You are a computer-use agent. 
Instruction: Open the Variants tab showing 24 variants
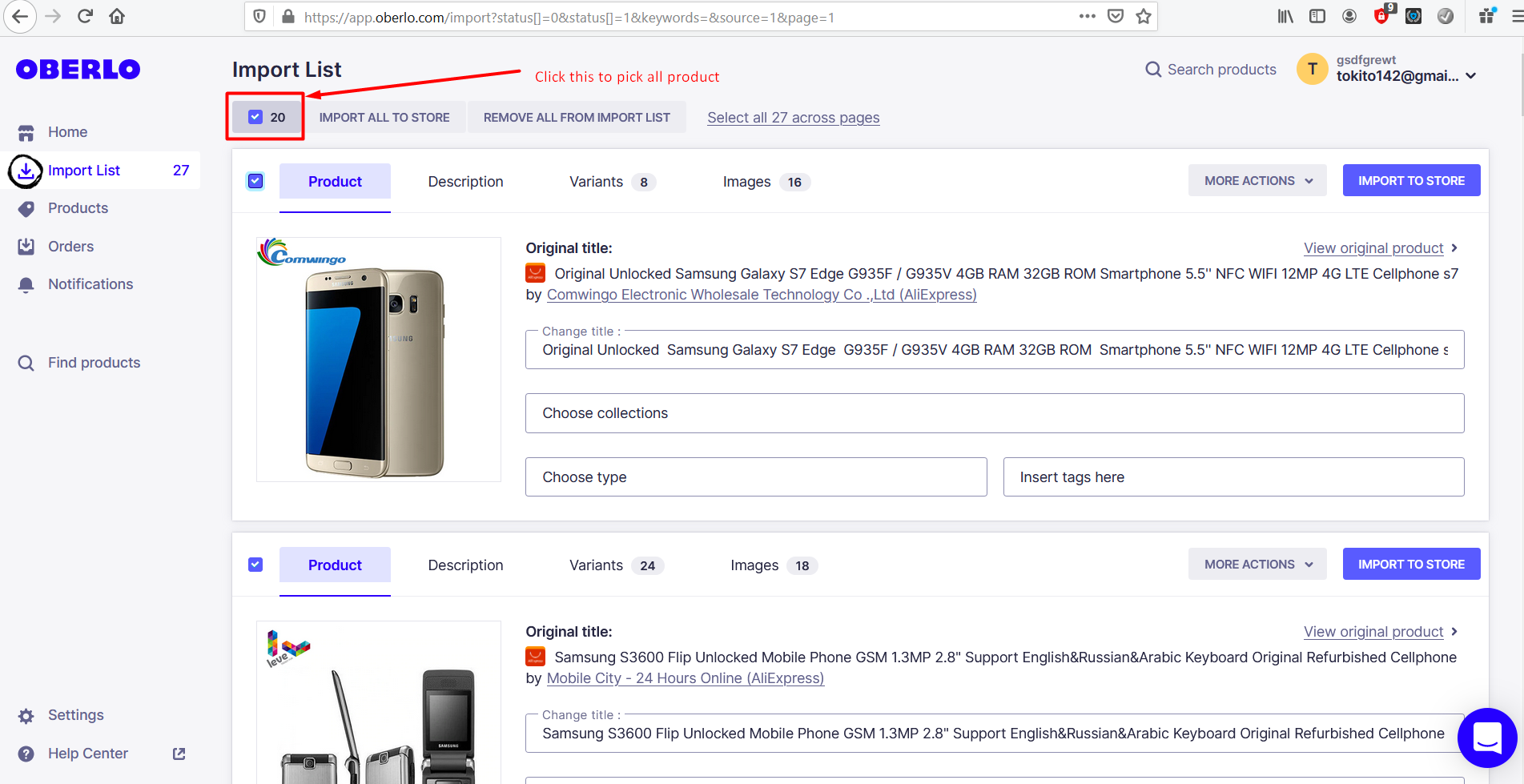[x=617, y=565]
